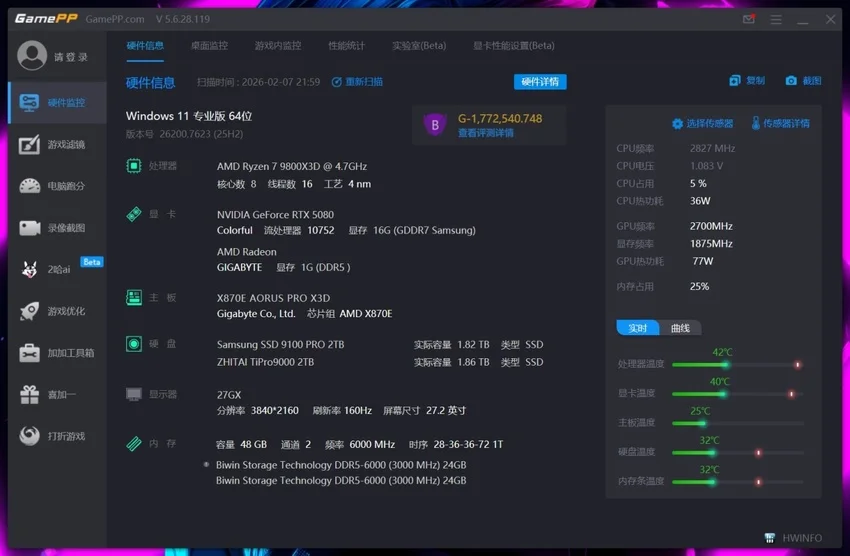The height and width of the screenshot is (556, 850).
Task: Open 喜加一 gift sidebar item
Action: click(57, 395)
